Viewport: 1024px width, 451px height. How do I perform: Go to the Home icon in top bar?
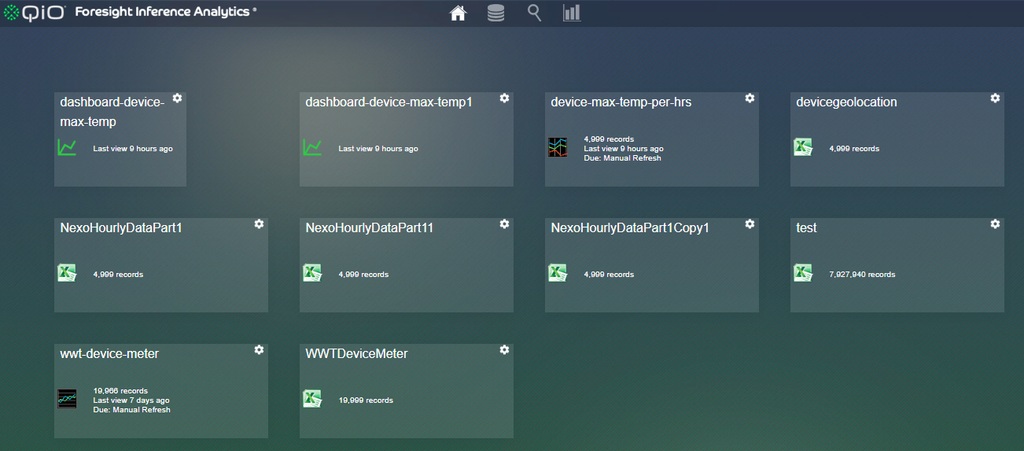pyautogui.click(x=458, y=13)
